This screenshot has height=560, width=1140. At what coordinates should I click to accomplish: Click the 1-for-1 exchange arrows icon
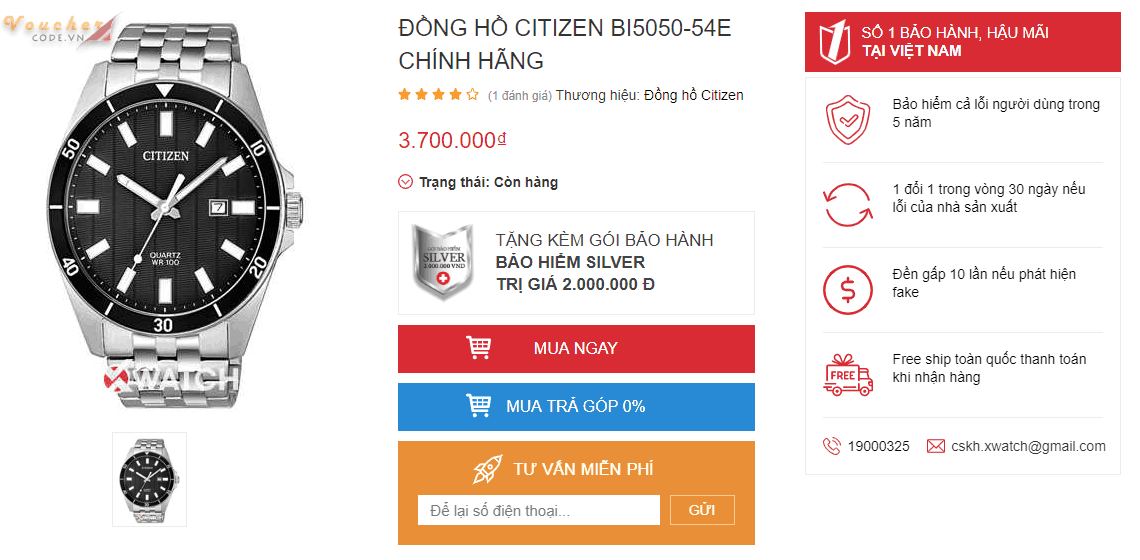(847, 205)
